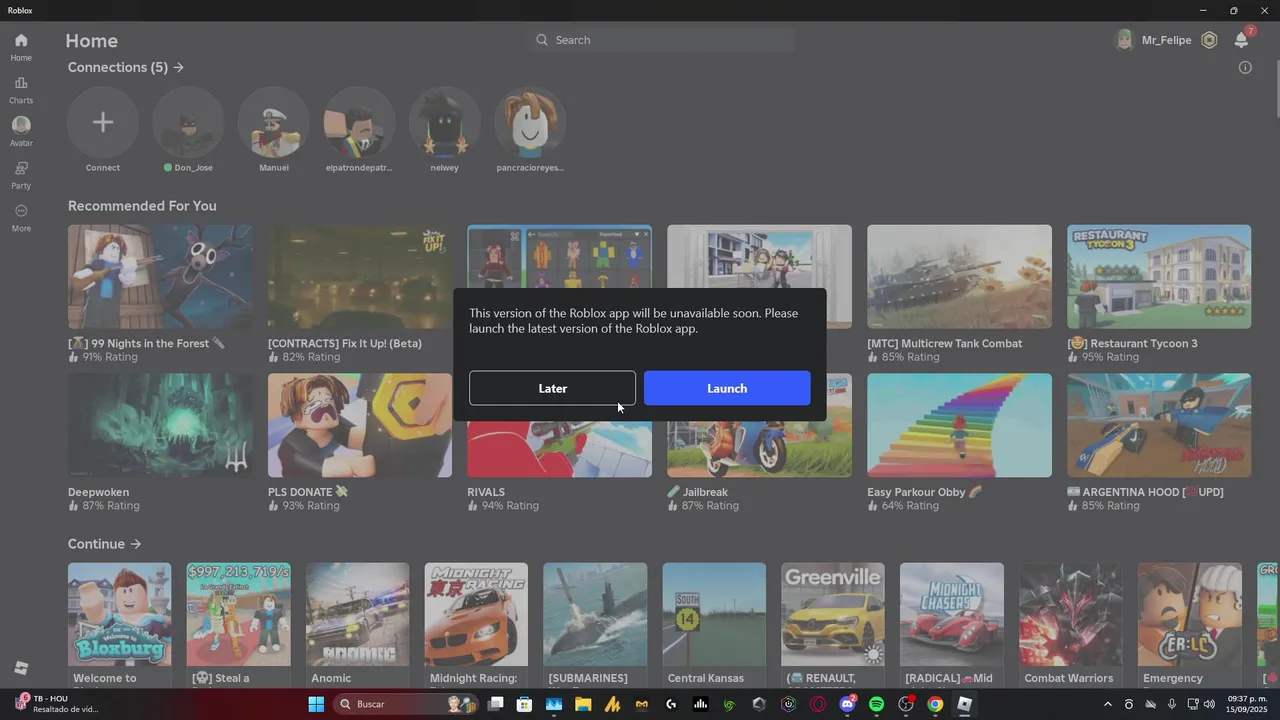Screen dimensions: 1280x720
Task: Open Spotify from the taskbar
Action: (877, 704)
